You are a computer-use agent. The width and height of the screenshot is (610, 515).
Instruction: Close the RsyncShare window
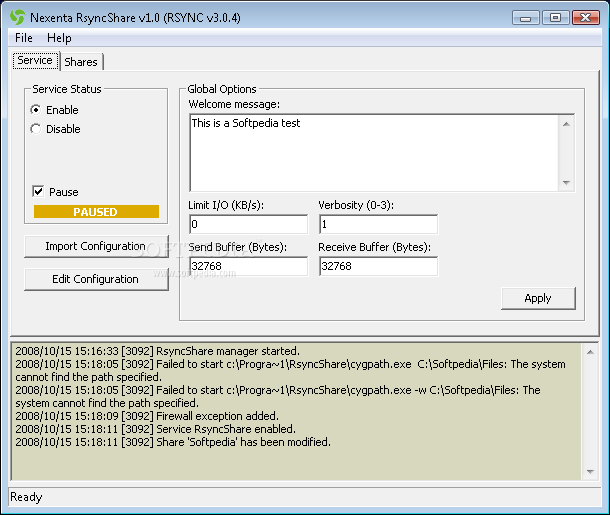click(x=585, y=18)
